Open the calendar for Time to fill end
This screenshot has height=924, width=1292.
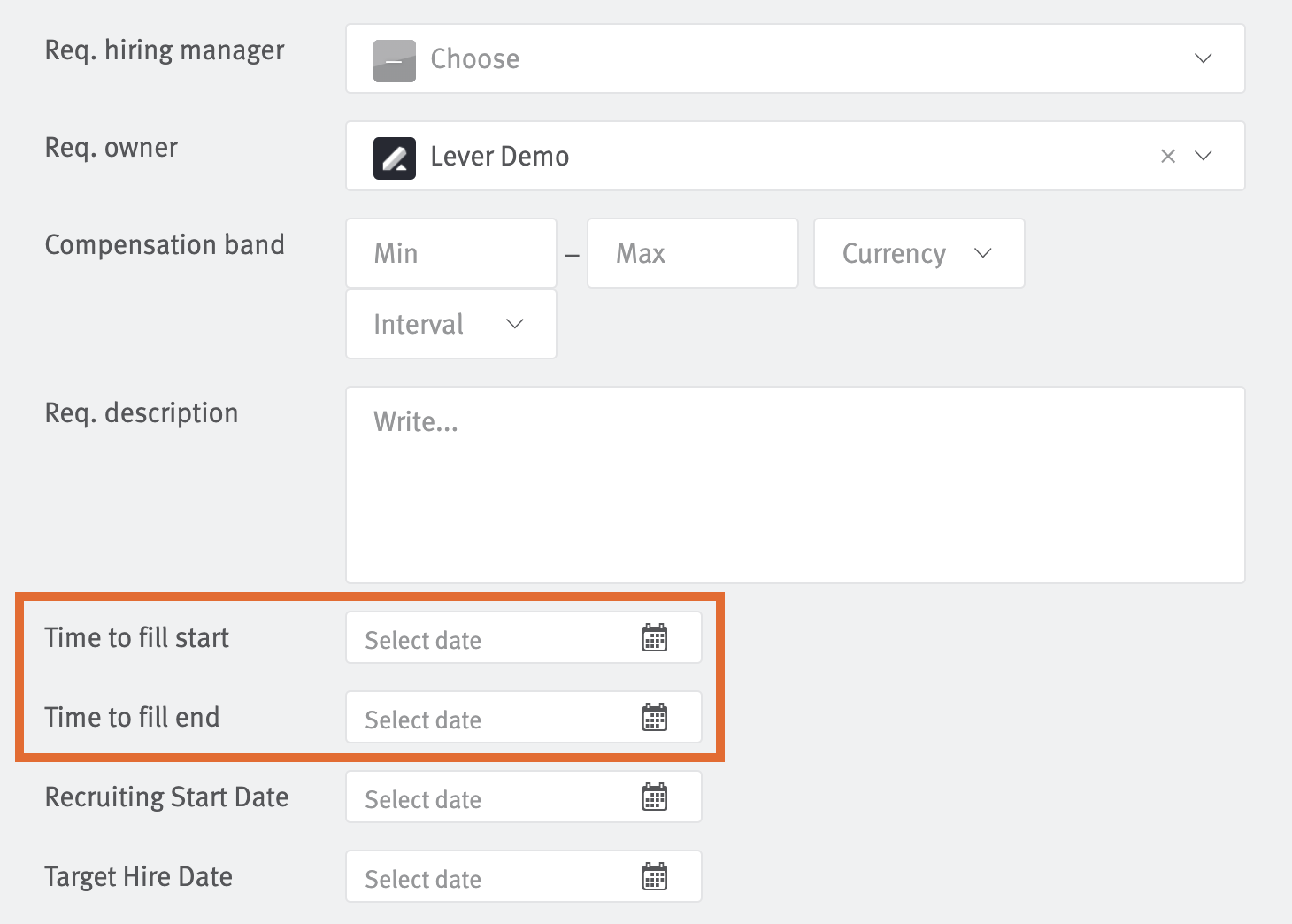tap(655, 718)
